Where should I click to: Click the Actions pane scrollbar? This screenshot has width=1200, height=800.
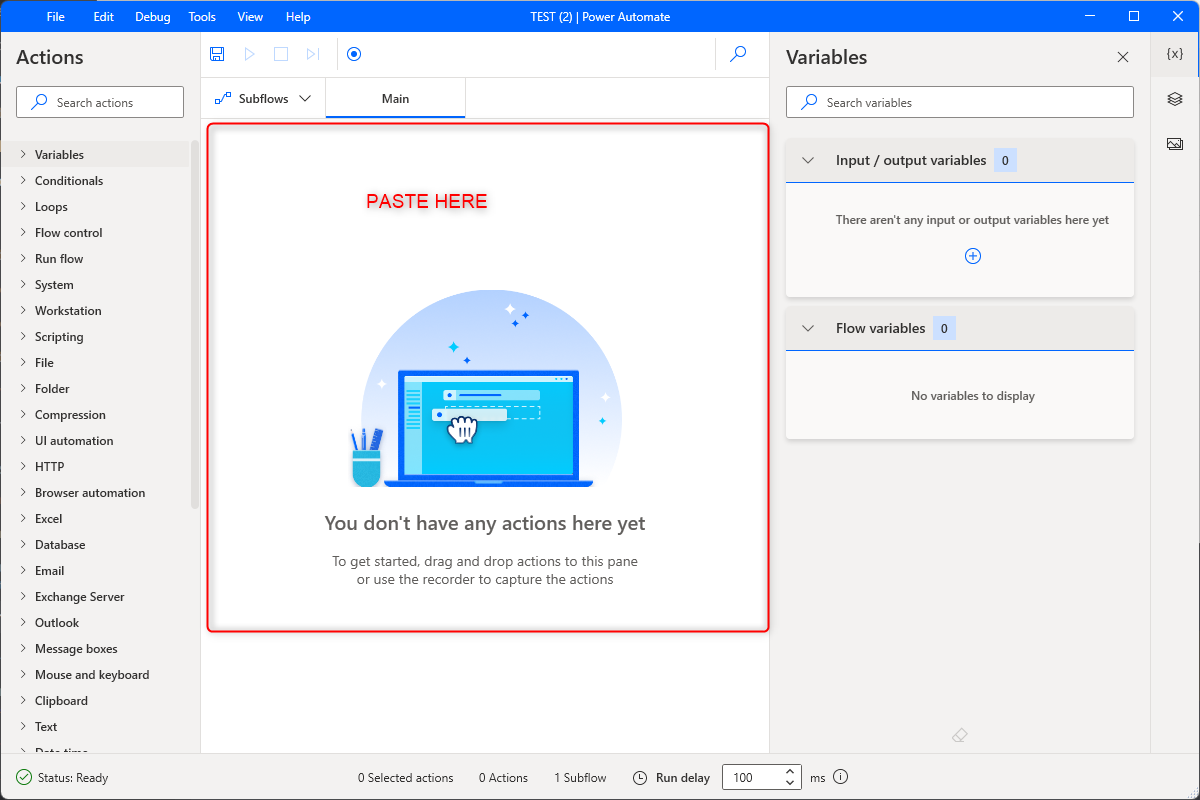pos(195,325)
